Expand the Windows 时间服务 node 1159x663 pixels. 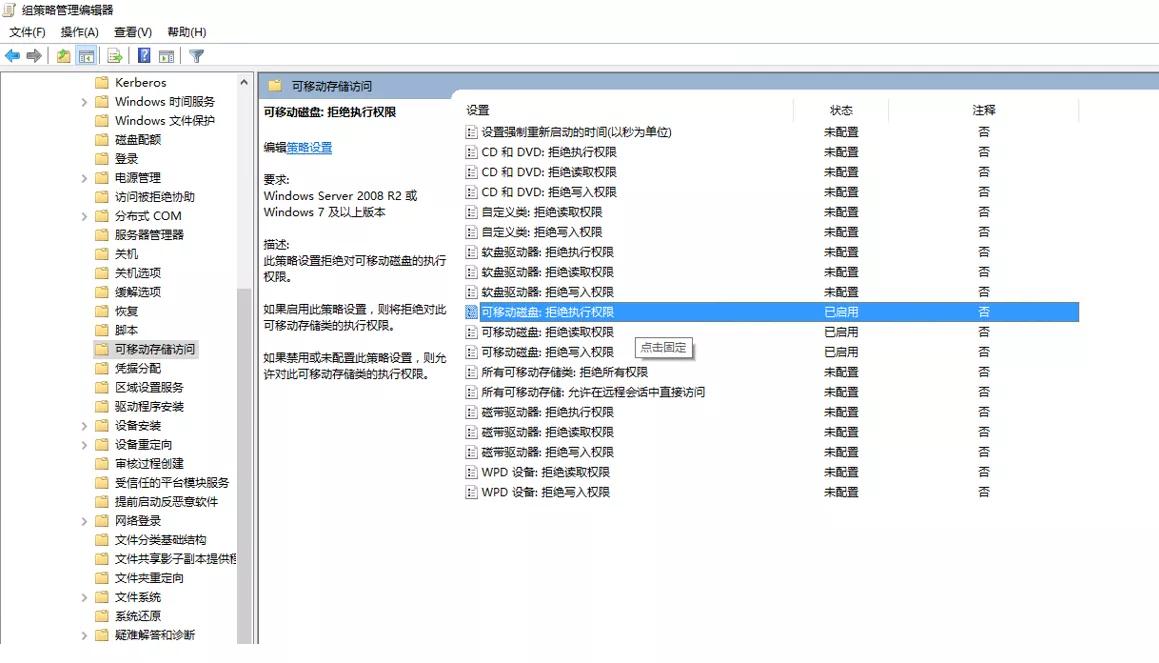click(84, 100)
